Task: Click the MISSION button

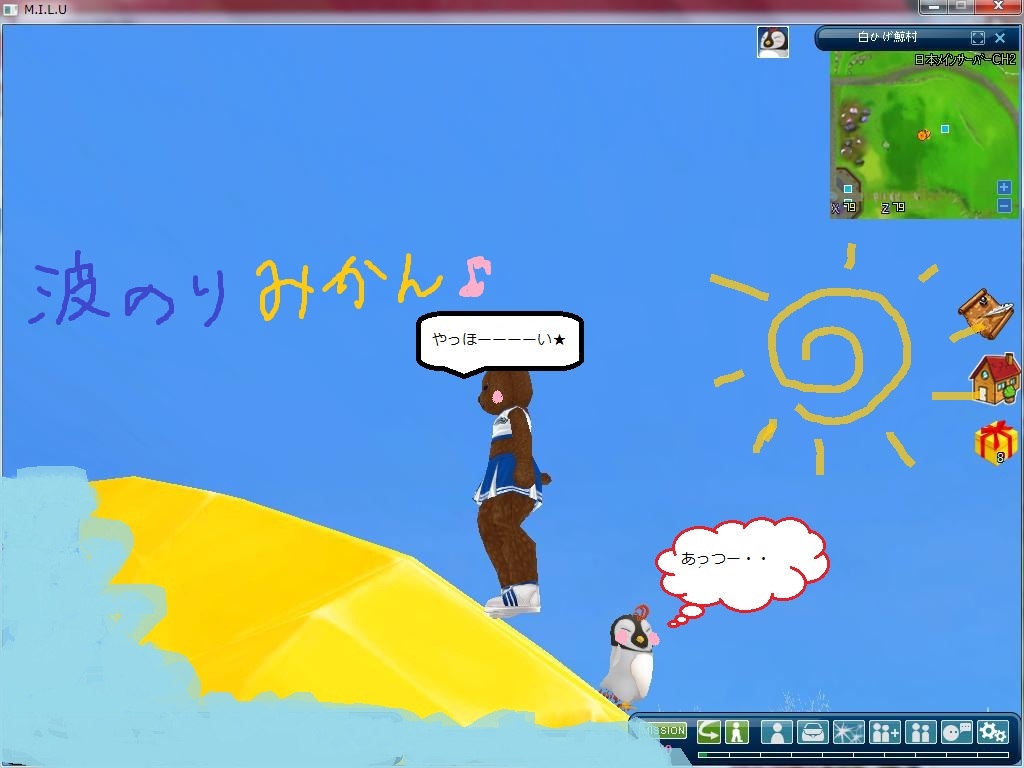Action: pos(663,731)
